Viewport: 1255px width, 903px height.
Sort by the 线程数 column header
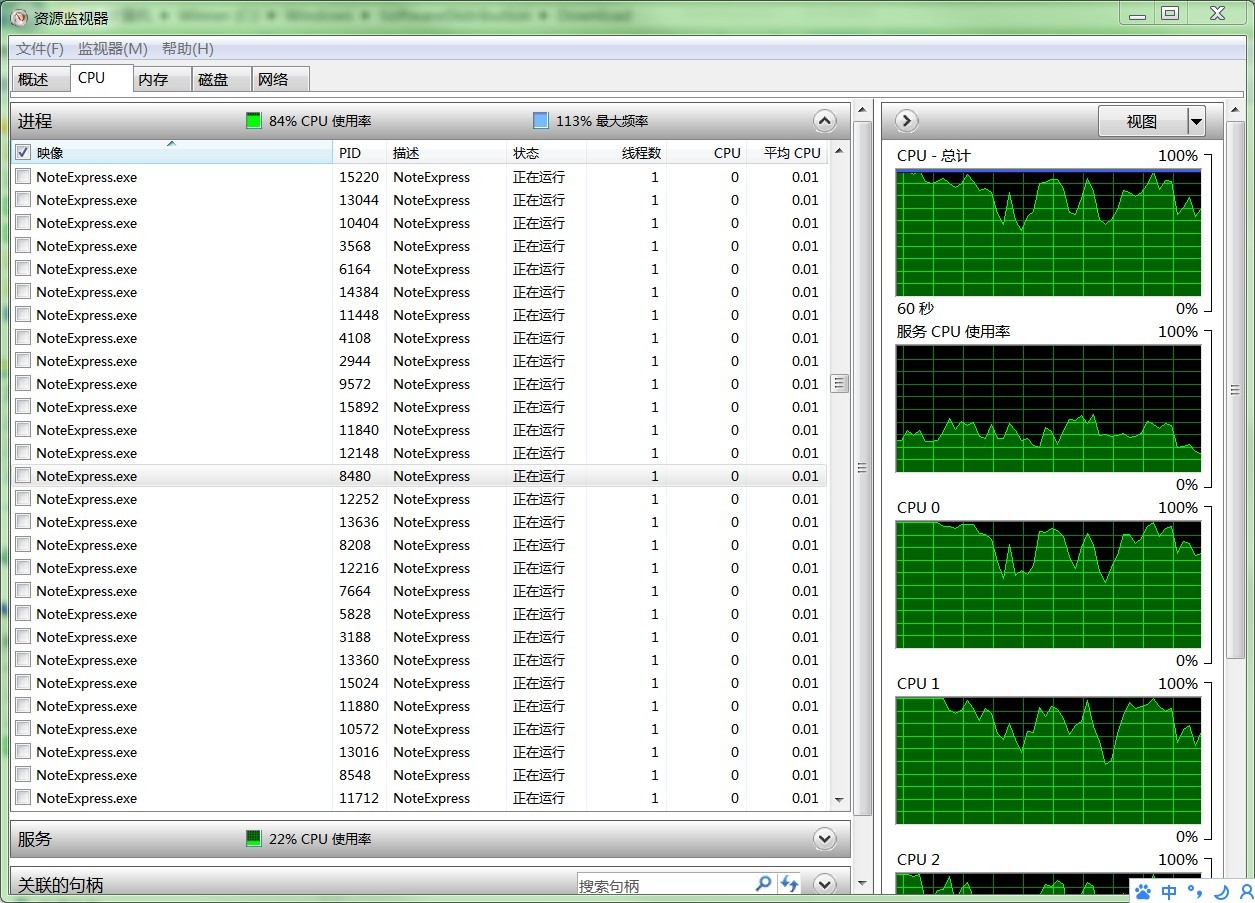tap(627, 153)
